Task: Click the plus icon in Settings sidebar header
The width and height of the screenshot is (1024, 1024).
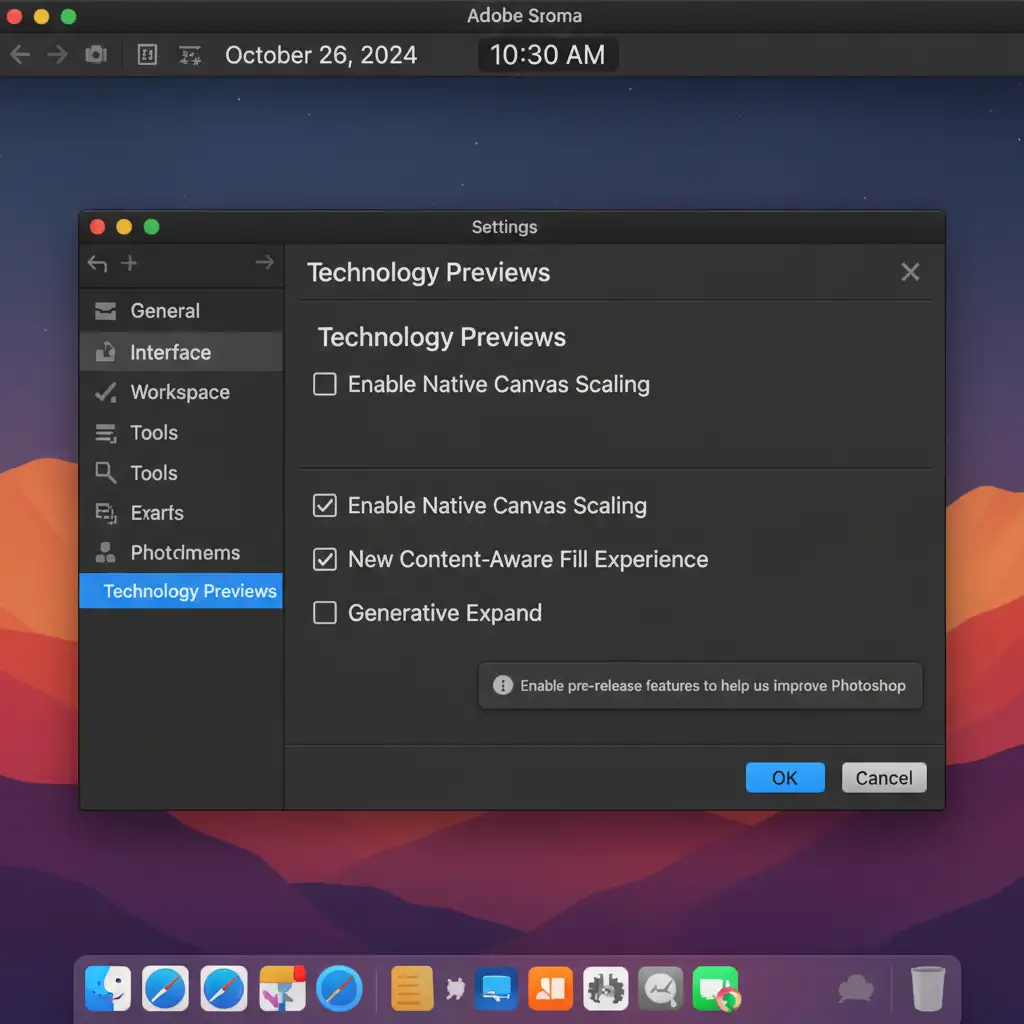Action: coord(129,263)
